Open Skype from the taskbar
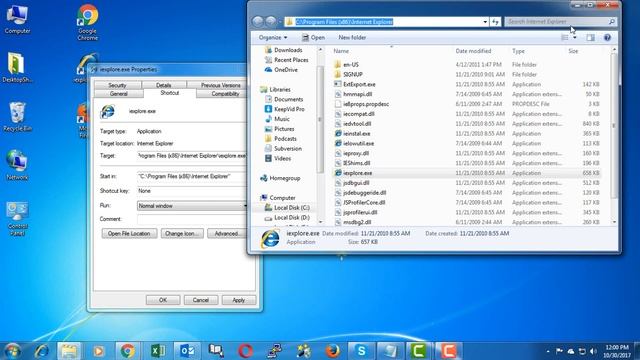 coord(361,351)
